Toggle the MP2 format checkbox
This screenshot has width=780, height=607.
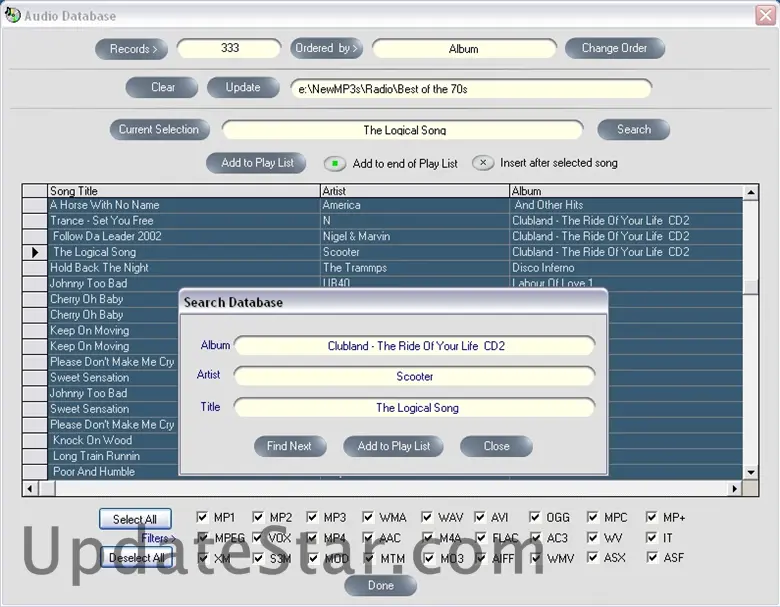[x=258, y=517]
